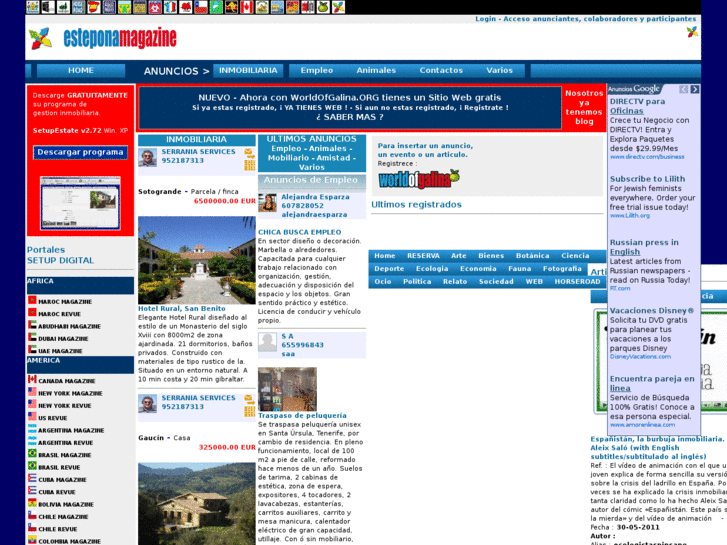
Task: Click the mail icon beside the Gaucín SERRANIA SERVICES
Action: click(249, 398)
